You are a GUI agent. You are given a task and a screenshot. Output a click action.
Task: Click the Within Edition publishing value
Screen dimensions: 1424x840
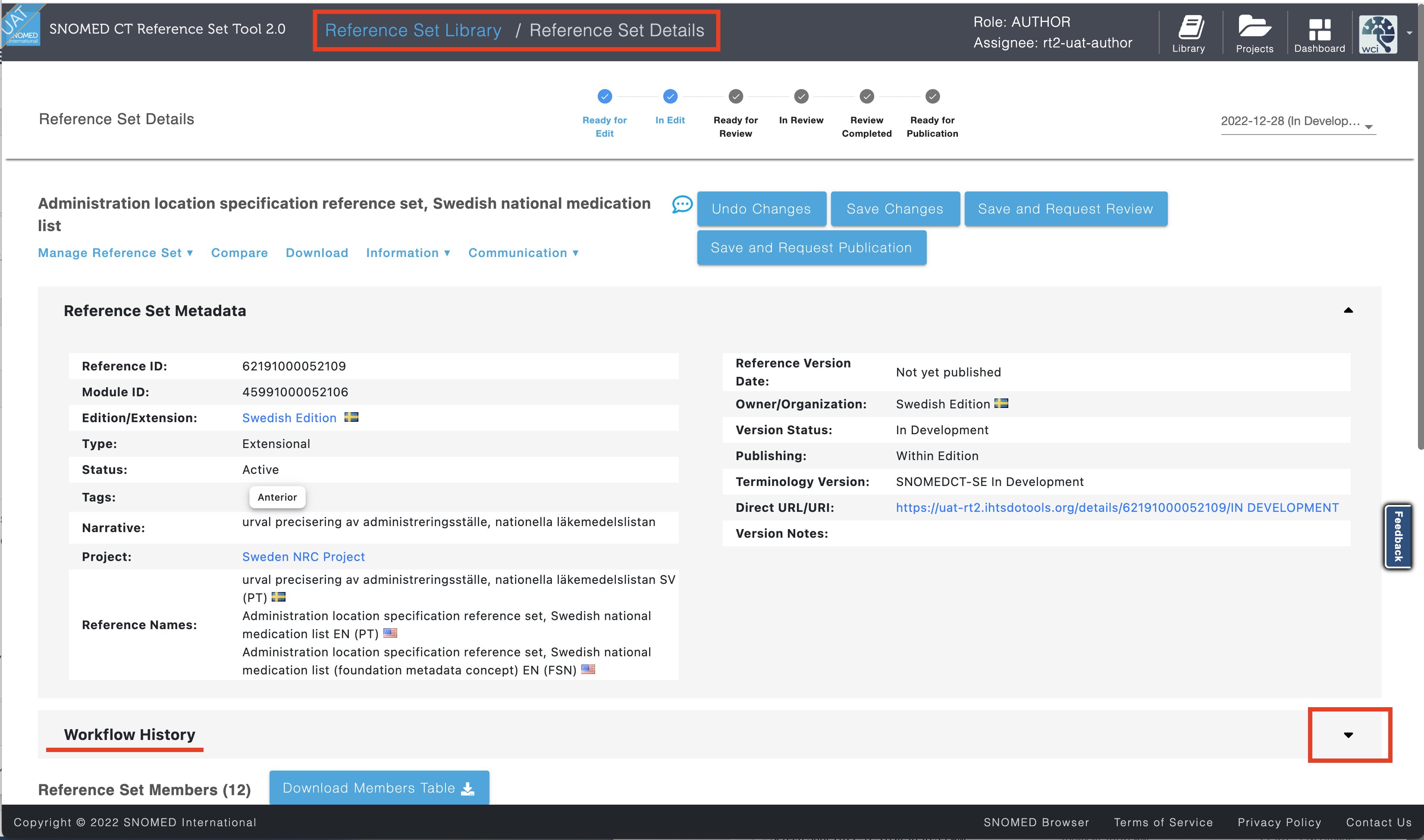click(937, 456)
